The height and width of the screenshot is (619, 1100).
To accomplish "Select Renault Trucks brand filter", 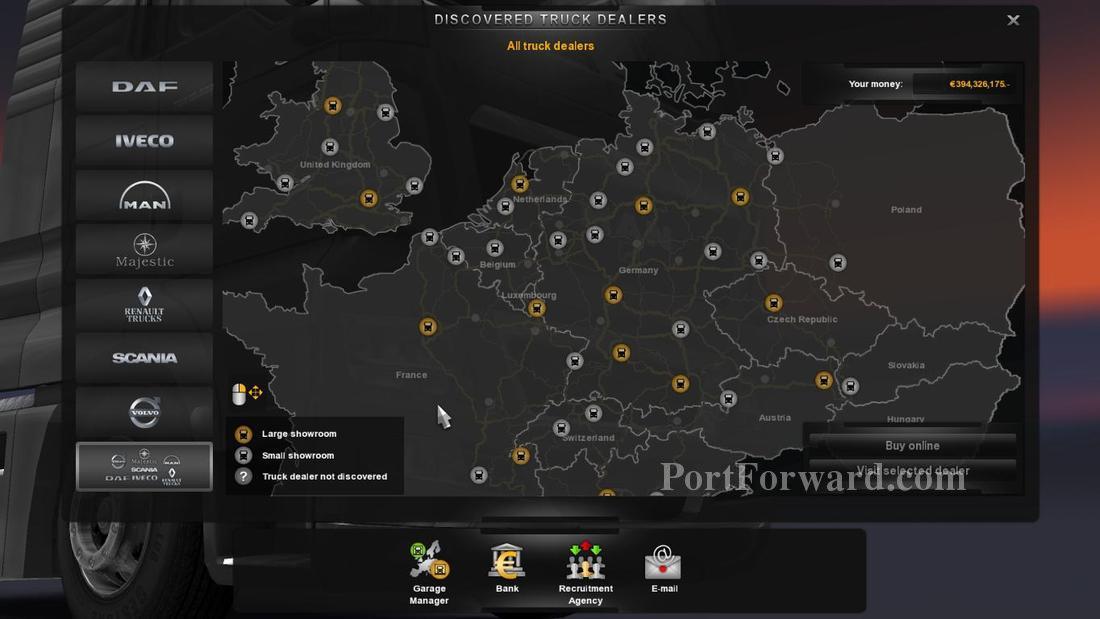I will click(x=144, y=304).
